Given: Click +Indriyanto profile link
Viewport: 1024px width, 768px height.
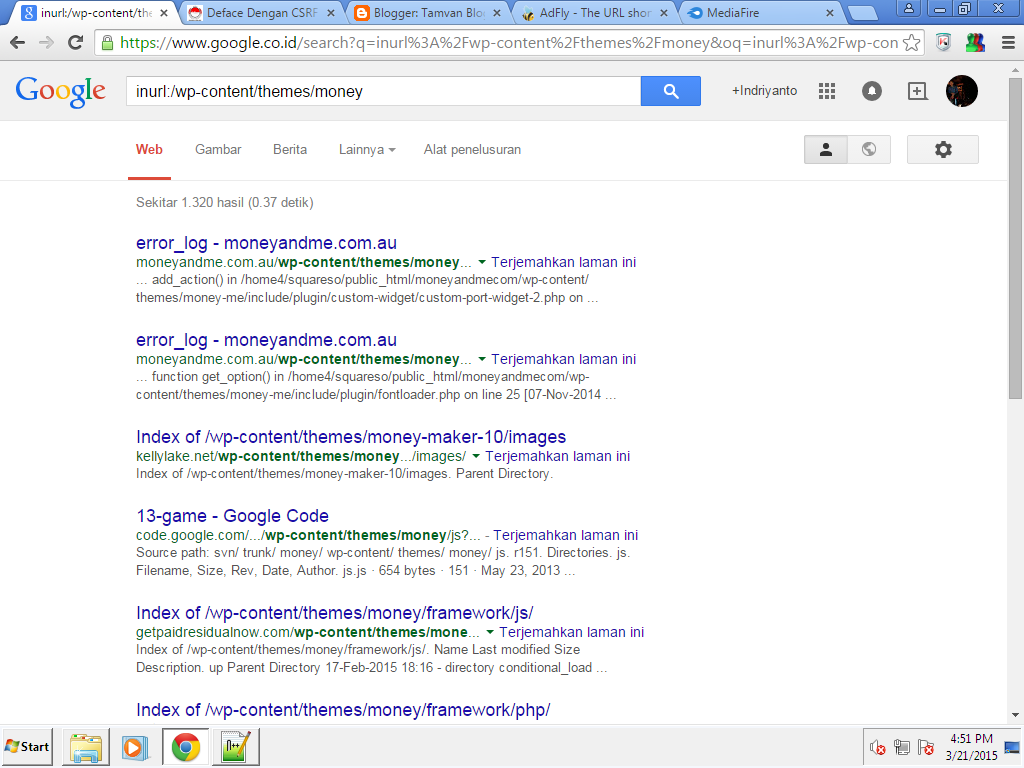Looking at the screenshot, I should (764, 91).
